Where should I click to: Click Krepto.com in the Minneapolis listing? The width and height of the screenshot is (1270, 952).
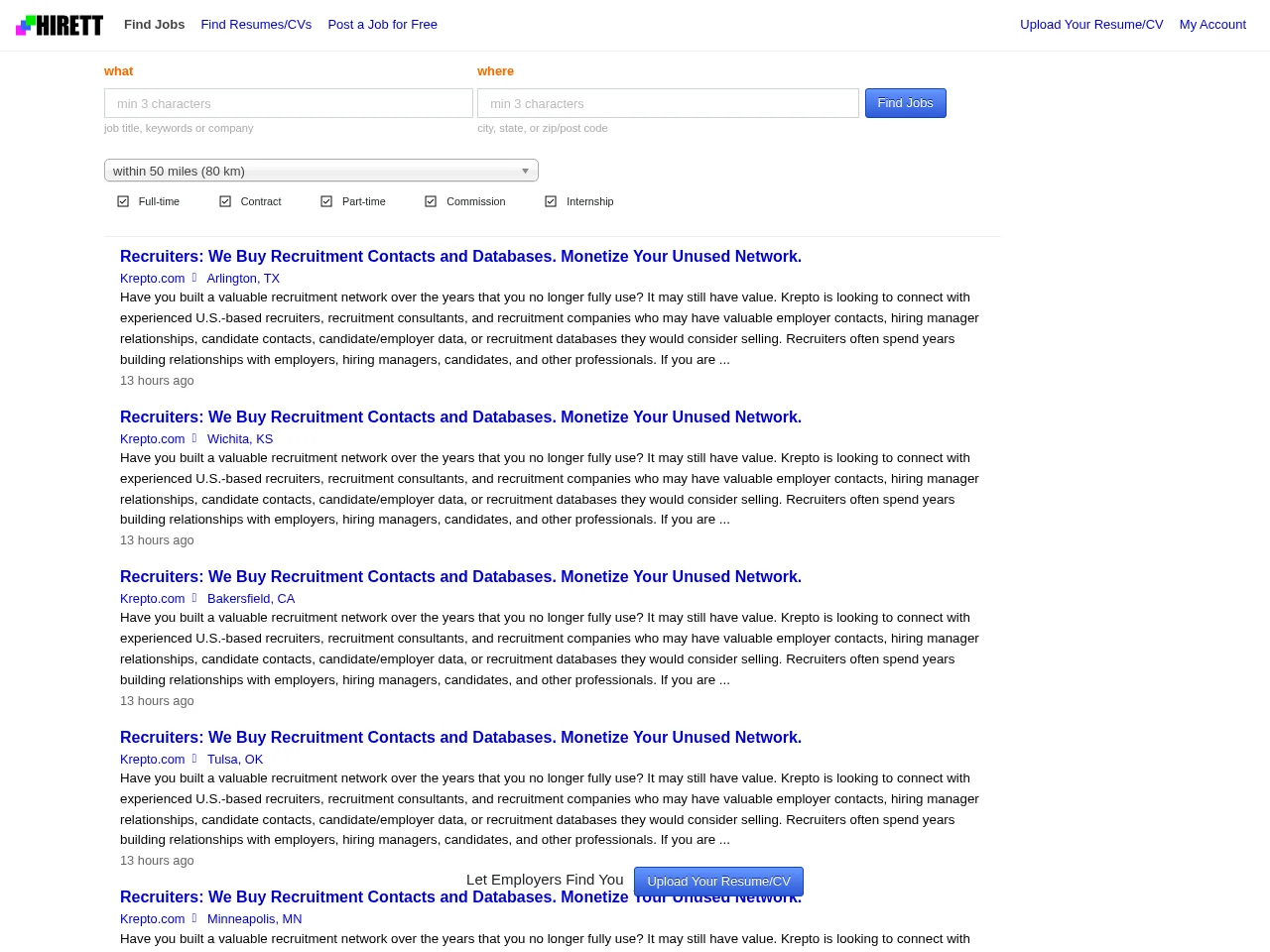(152, 919)
